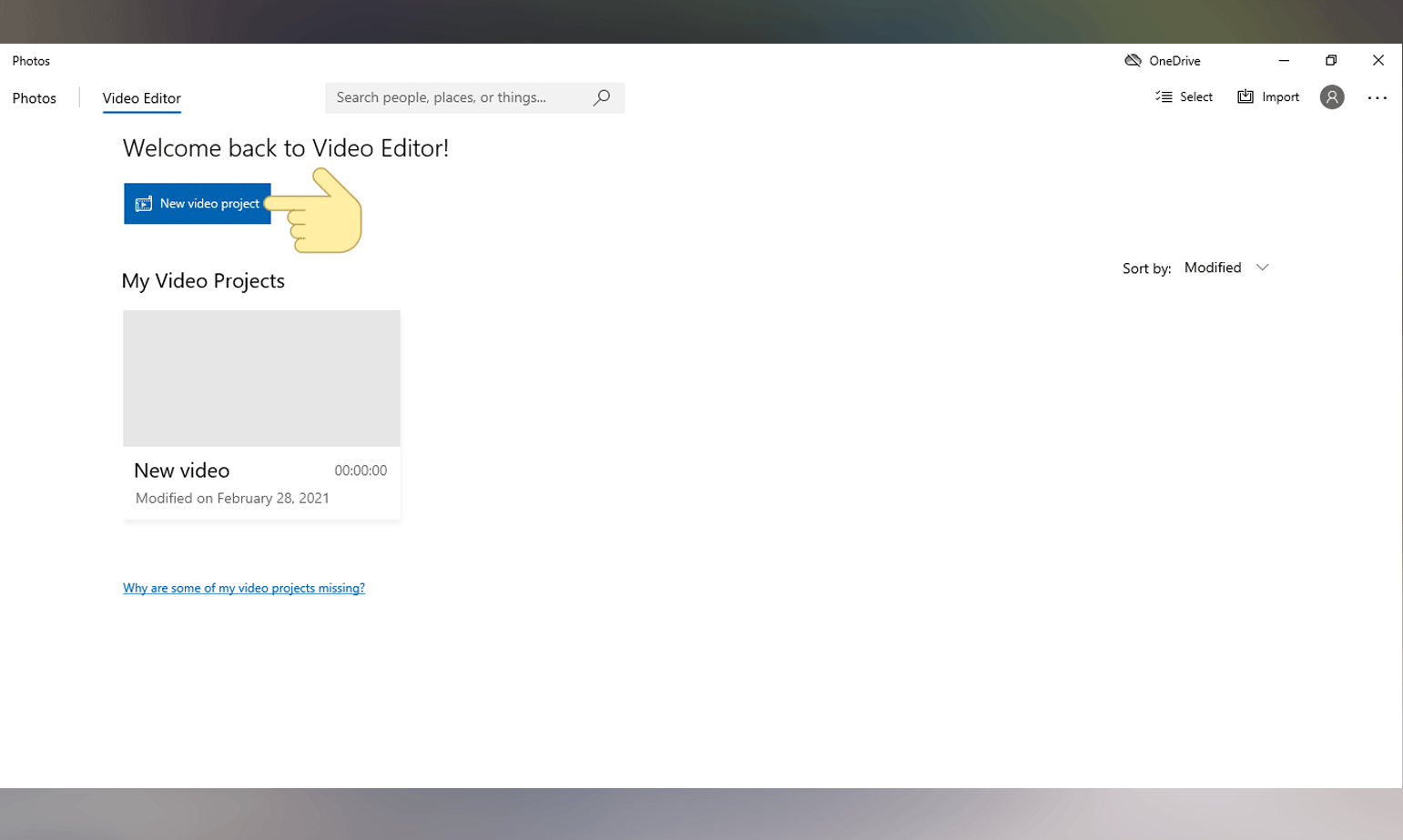
Task: Open the New video project thumbnail
Action: (x=261, y=379)
